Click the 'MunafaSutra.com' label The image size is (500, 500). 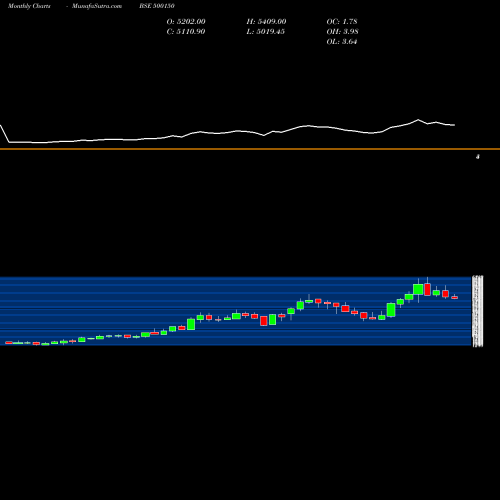[x=97, y=6]
